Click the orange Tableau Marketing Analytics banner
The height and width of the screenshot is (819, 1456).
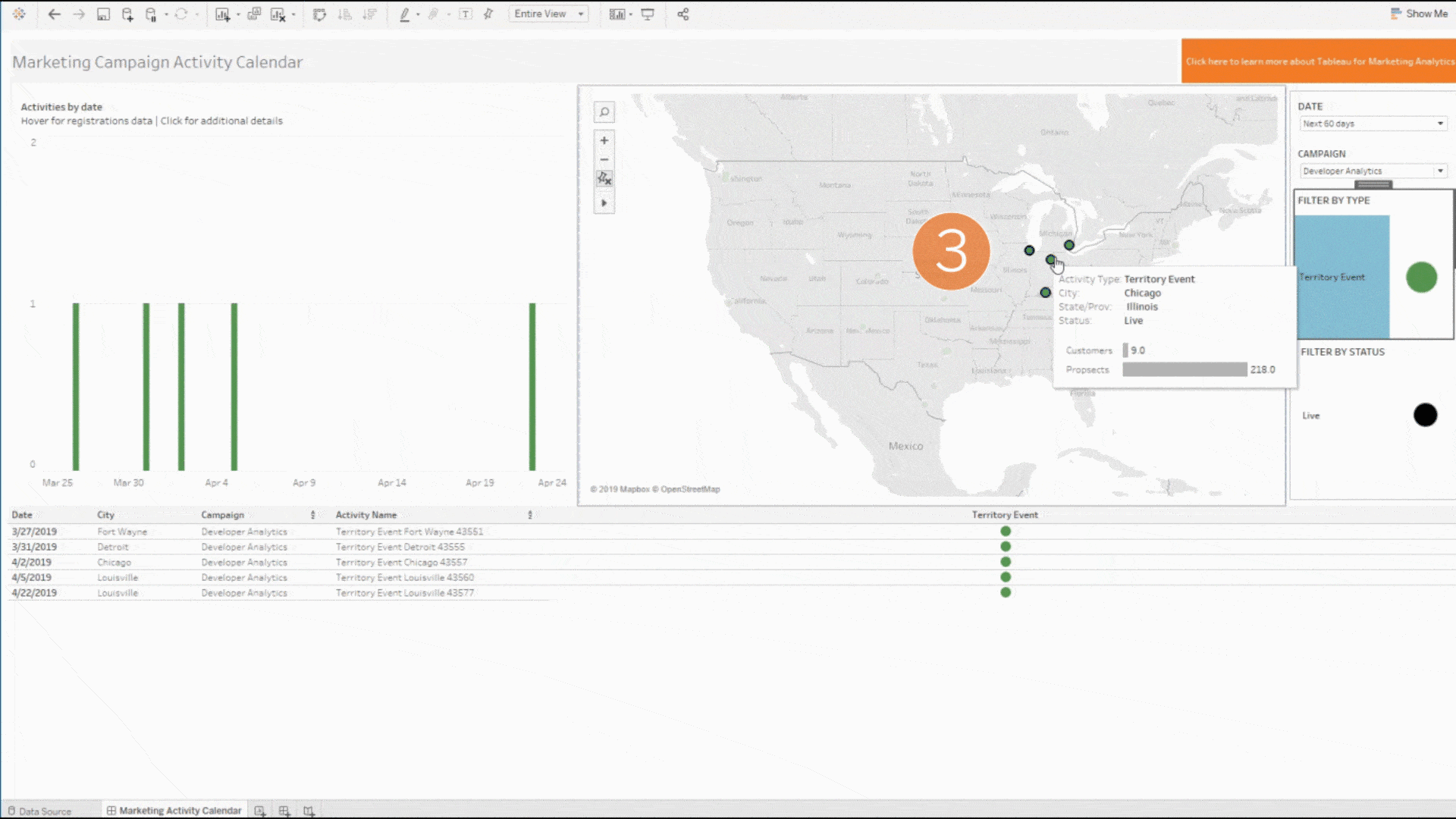[1318, 61]
